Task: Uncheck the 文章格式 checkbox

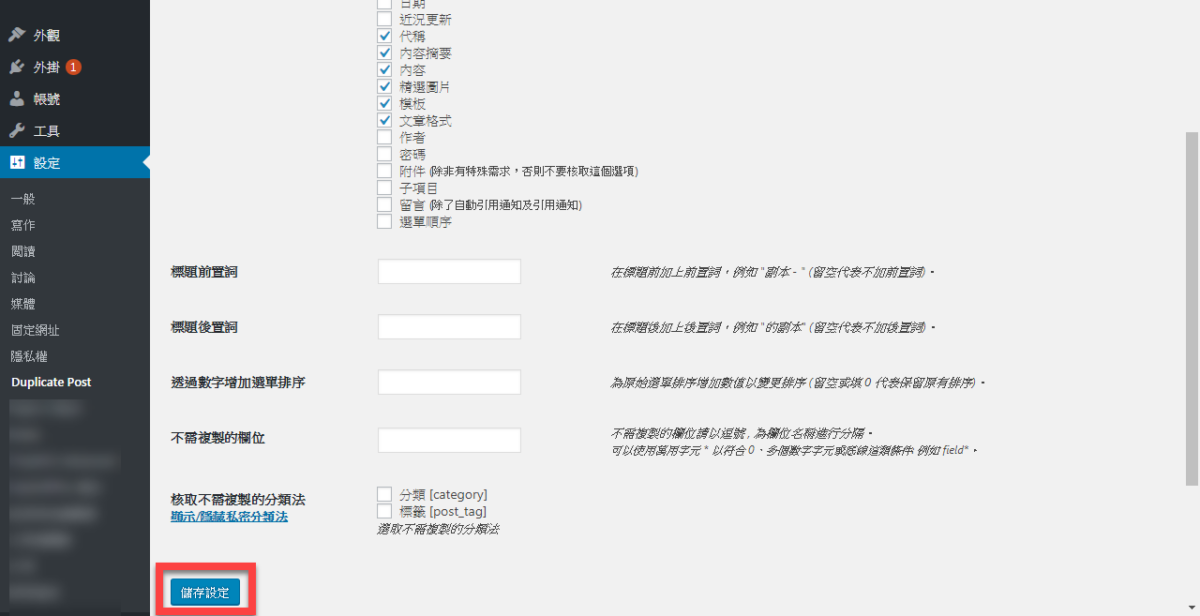Action: [384, 121]
